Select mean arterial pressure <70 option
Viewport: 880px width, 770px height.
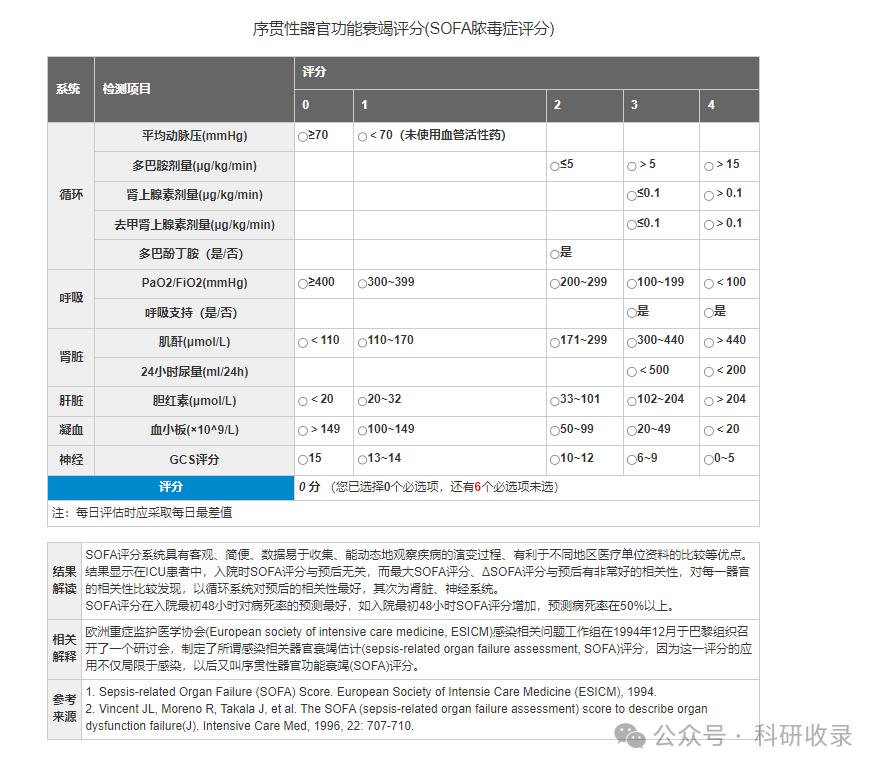click(x=363, y=137)
